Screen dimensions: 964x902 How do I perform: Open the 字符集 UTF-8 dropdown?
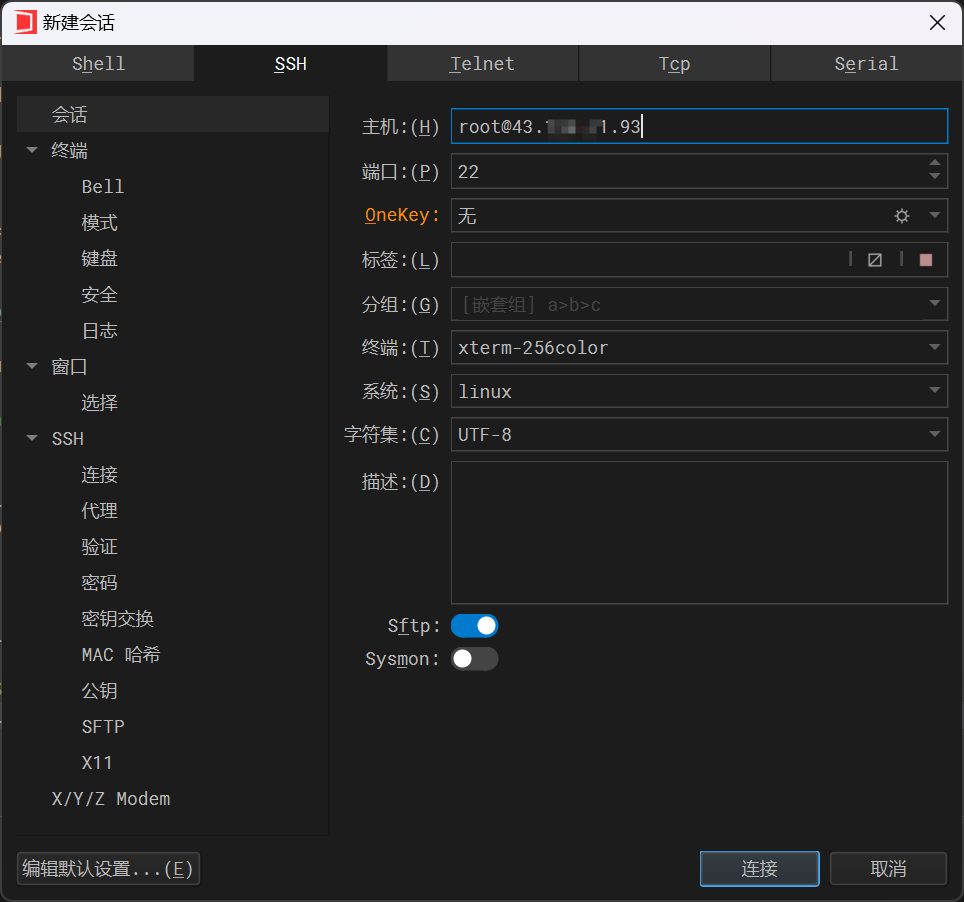(x=934, y=434)
